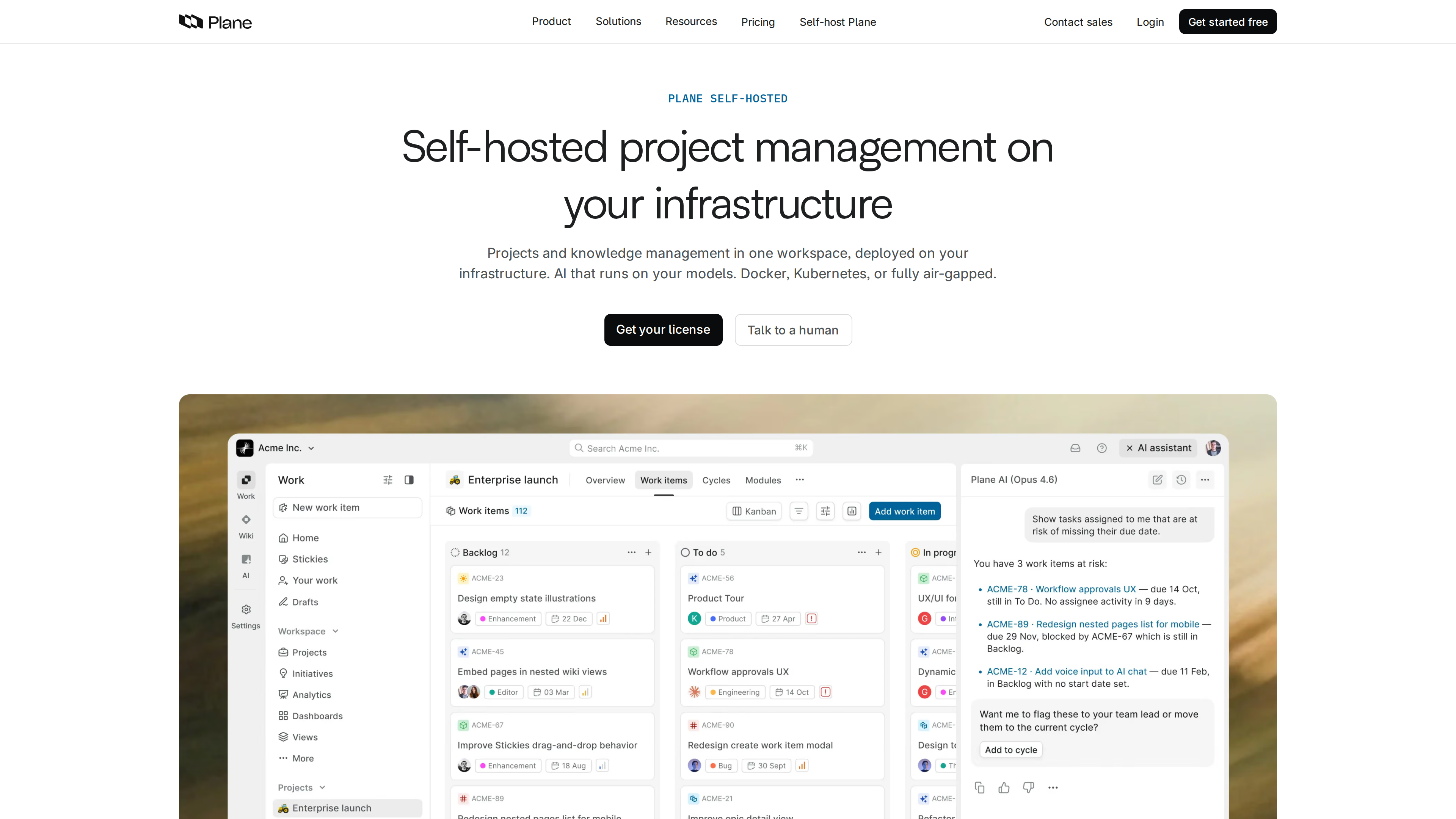Close the AI assistant using its X
Screen dimensions: 1456x819
click(1129, 448)
